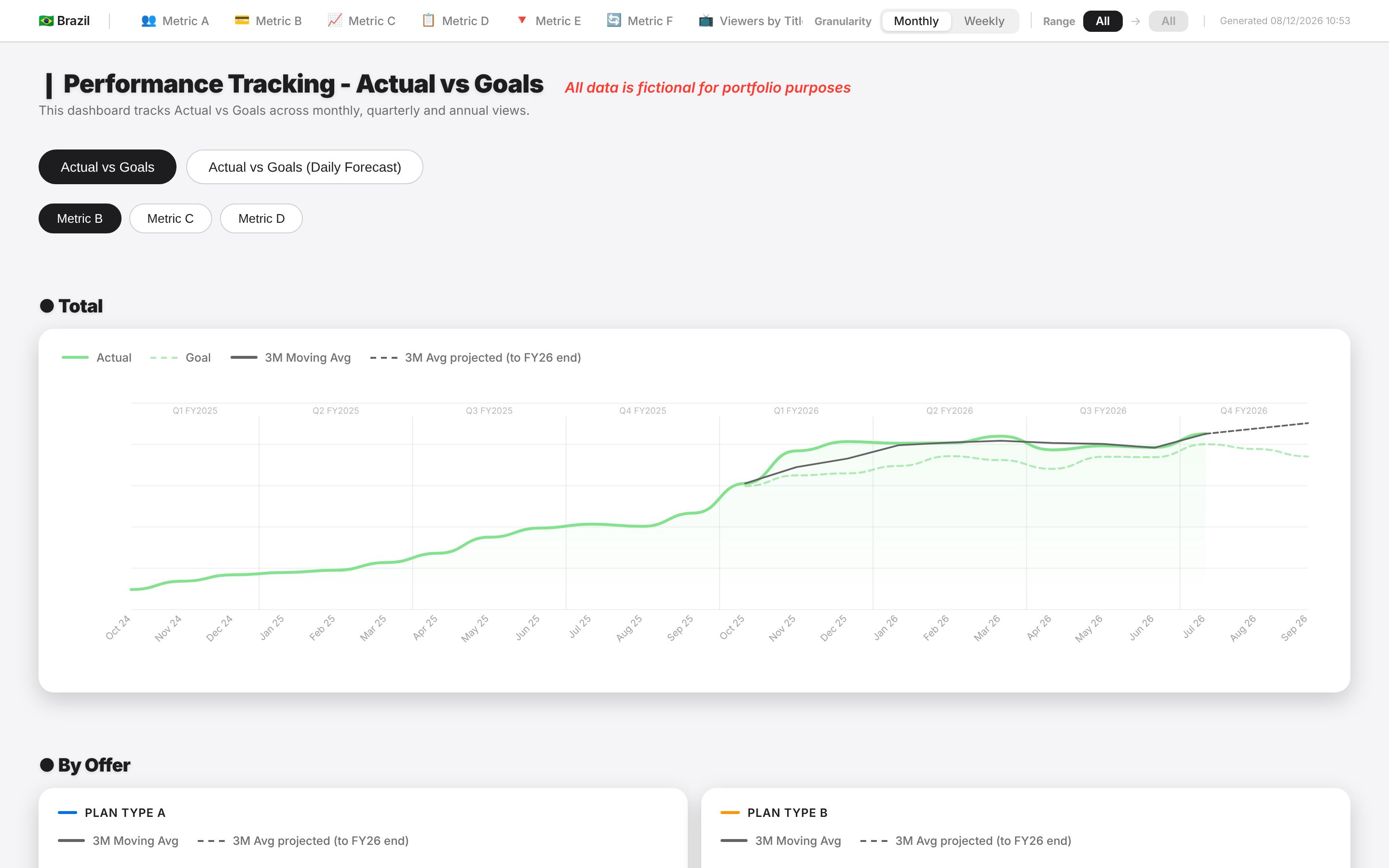Click the Jul 26 axis label
The width and height of the screenshot is (1389, 868).
tap(1193, 627)
